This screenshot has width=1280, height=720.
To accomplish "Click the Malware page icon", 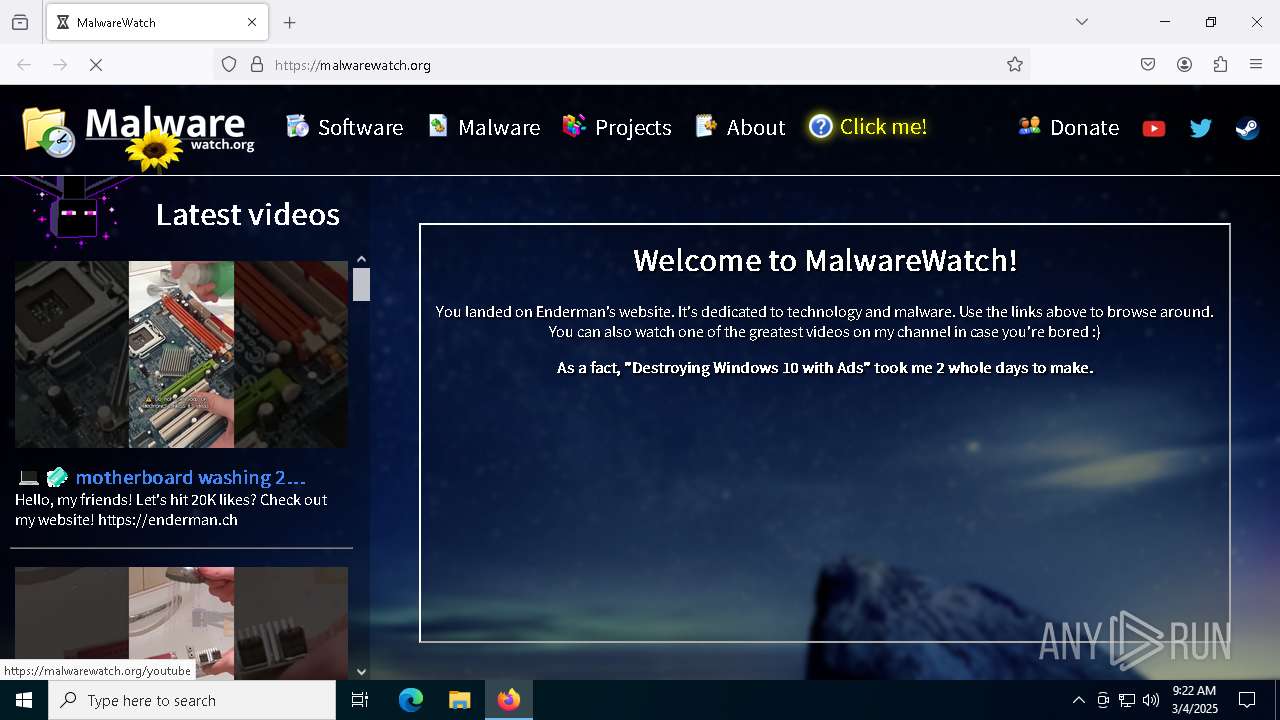I will [x=438, y=126].
